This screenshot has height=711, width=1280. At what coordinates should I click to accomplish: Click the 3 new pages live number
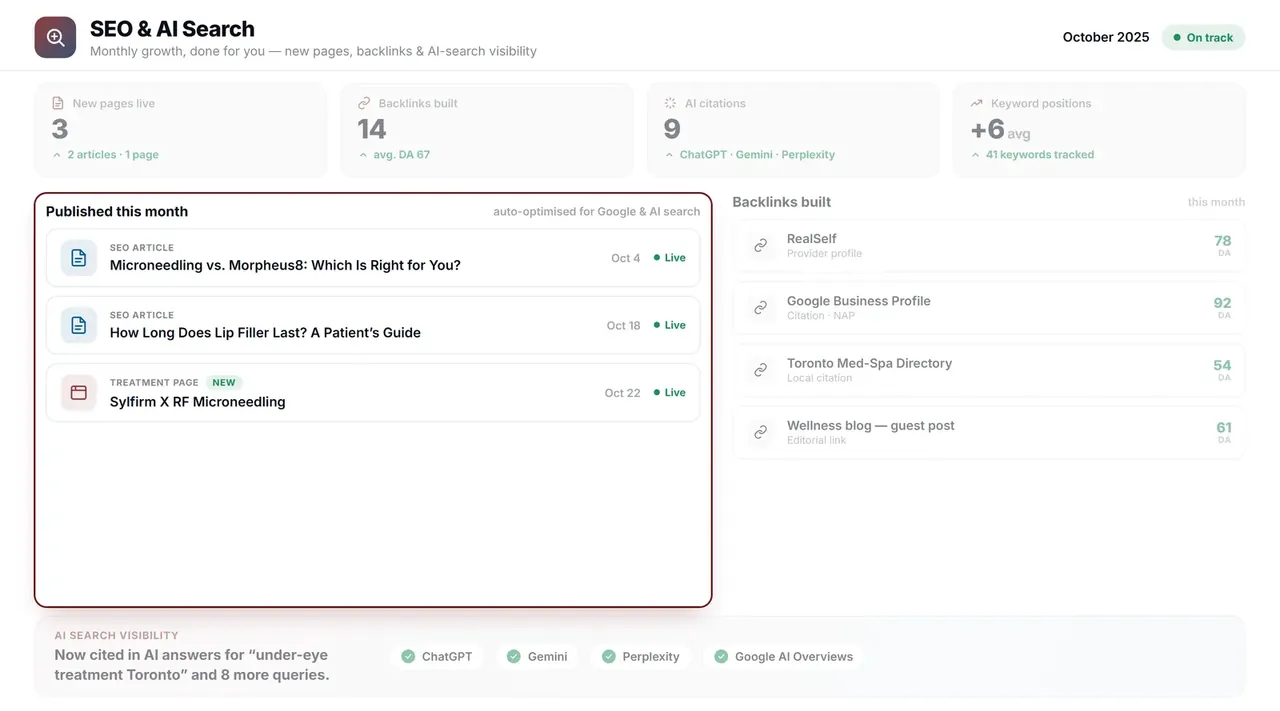(x=60, y=129)
